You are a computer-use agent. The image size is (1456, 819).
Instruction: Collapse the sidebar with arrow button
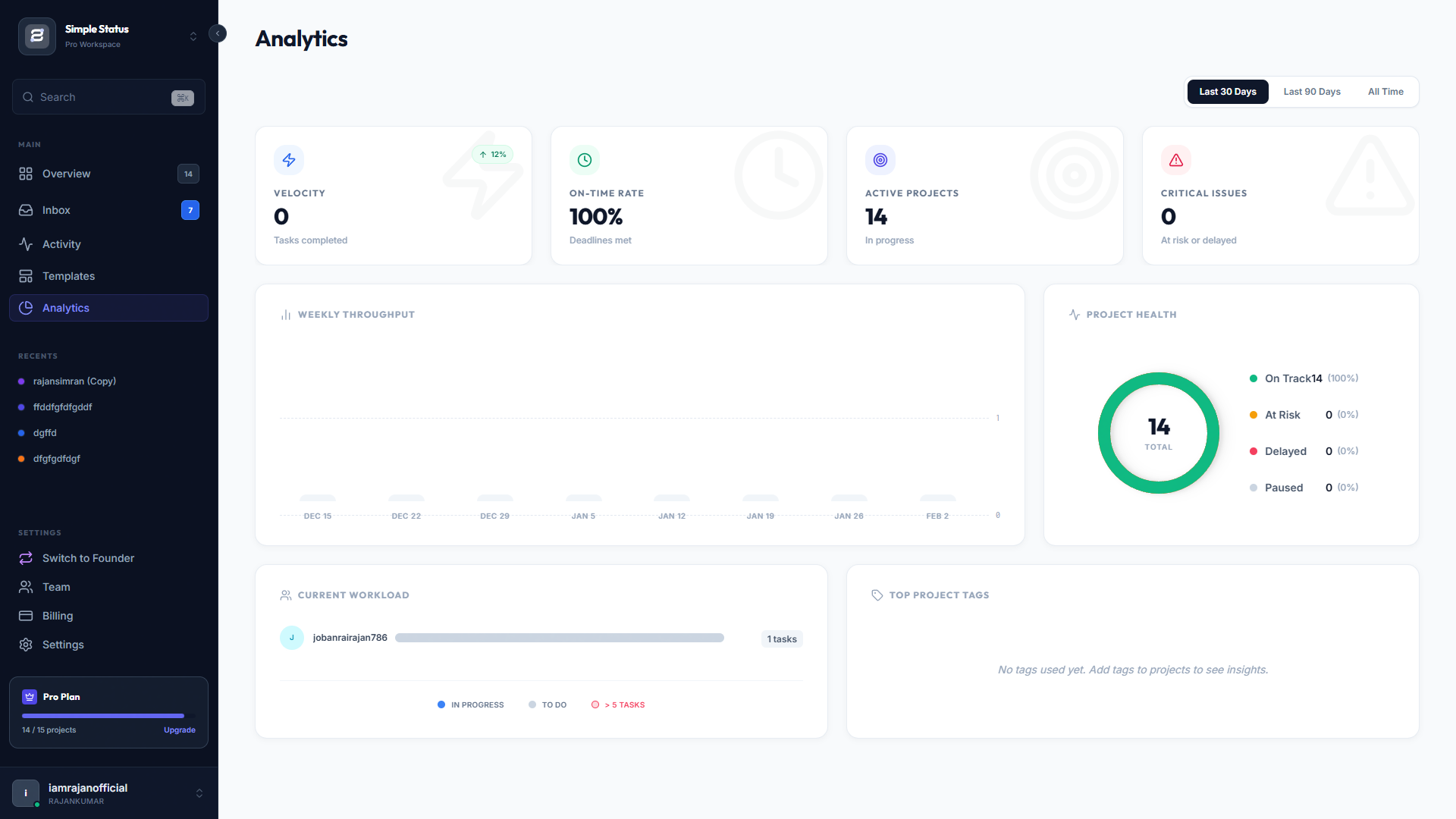coord(218,33)
